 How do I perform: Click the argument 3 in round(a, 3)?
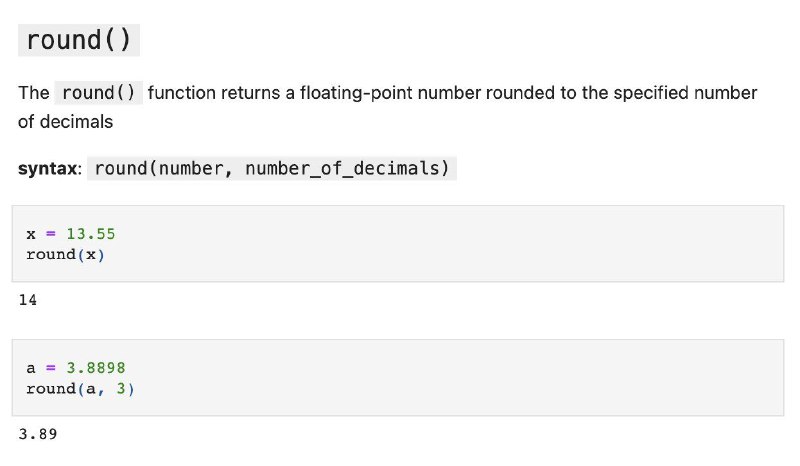(x=121, y=388)
